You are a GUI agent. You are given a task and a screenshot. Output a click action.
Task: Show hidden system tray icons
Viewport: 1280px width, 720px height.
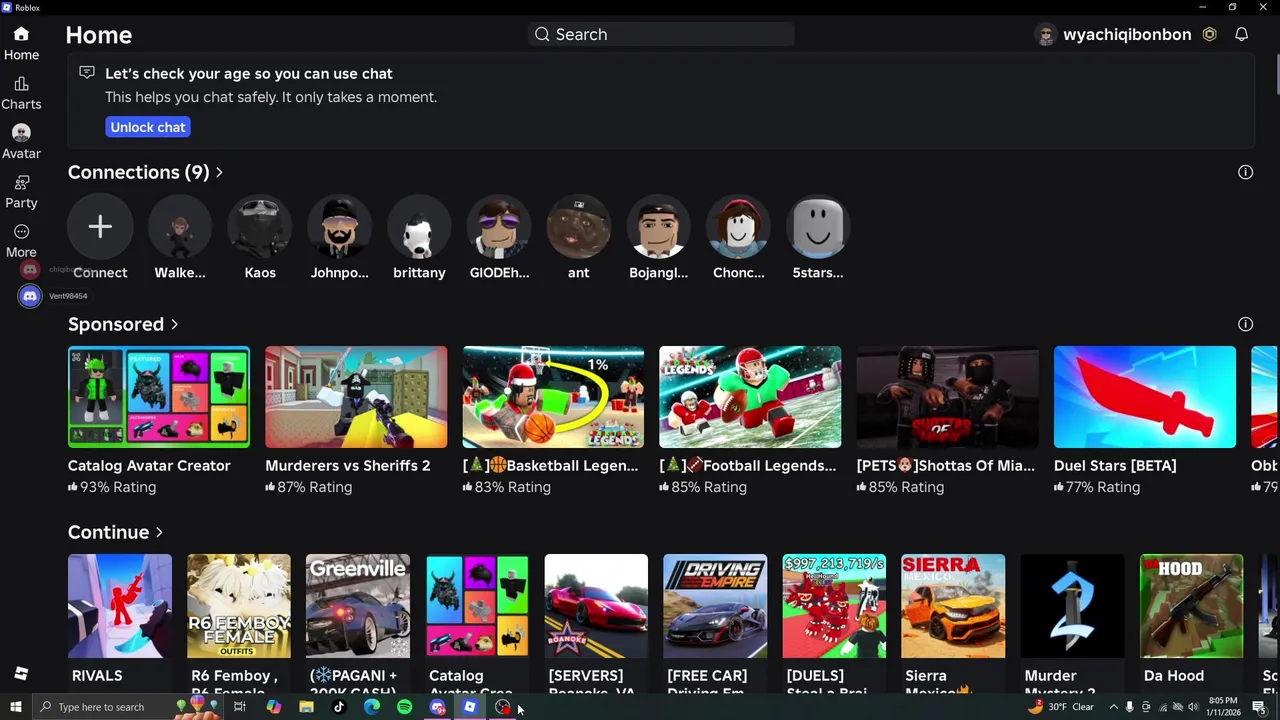(1113, 707)
